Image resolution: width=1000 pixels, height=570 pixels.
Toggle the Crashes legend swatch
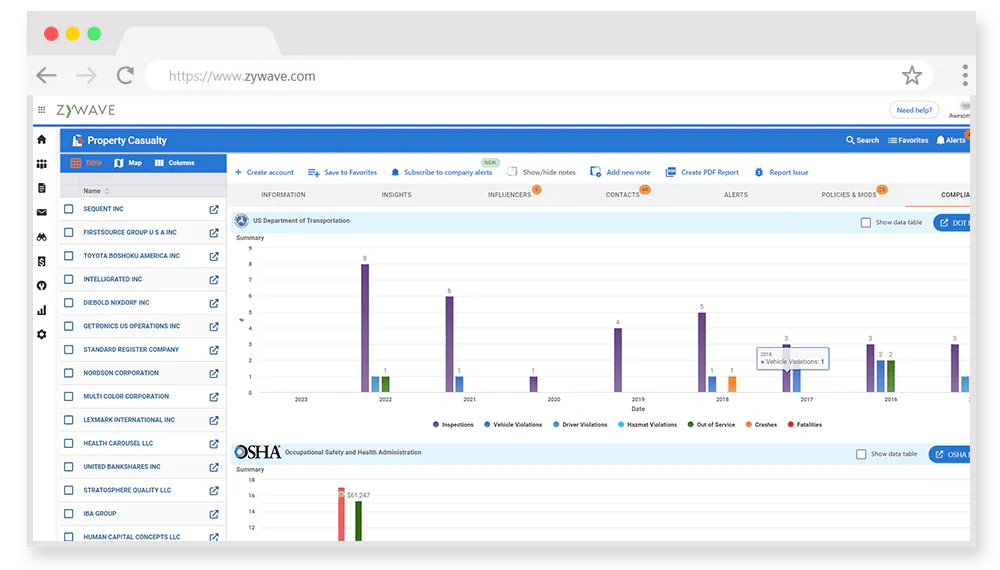(749, 424)
